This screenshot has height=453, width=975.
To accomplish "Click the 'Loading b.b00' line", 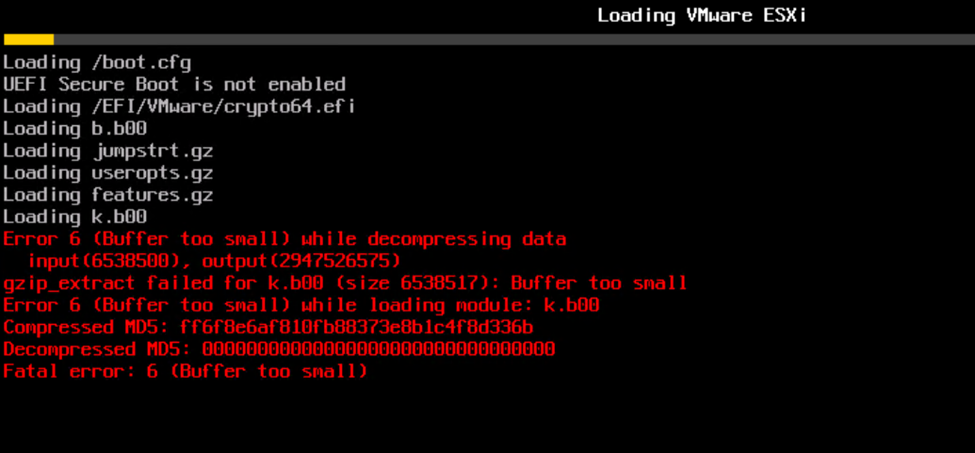I will [75, 128].
